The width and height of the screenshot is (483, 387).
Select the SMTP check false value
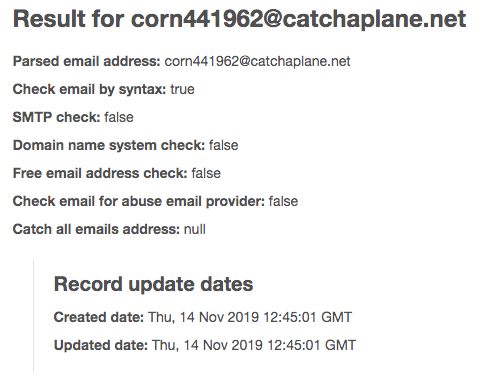click(x=119, y=117)
